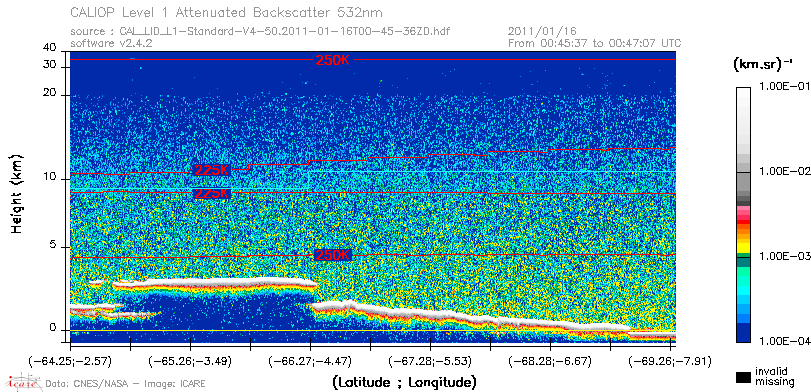
Task: Click the title 'CALIOP Level 1 Attenuated Backscatter 532nm'
Action: pyautogui.click(x=227, y=12)
